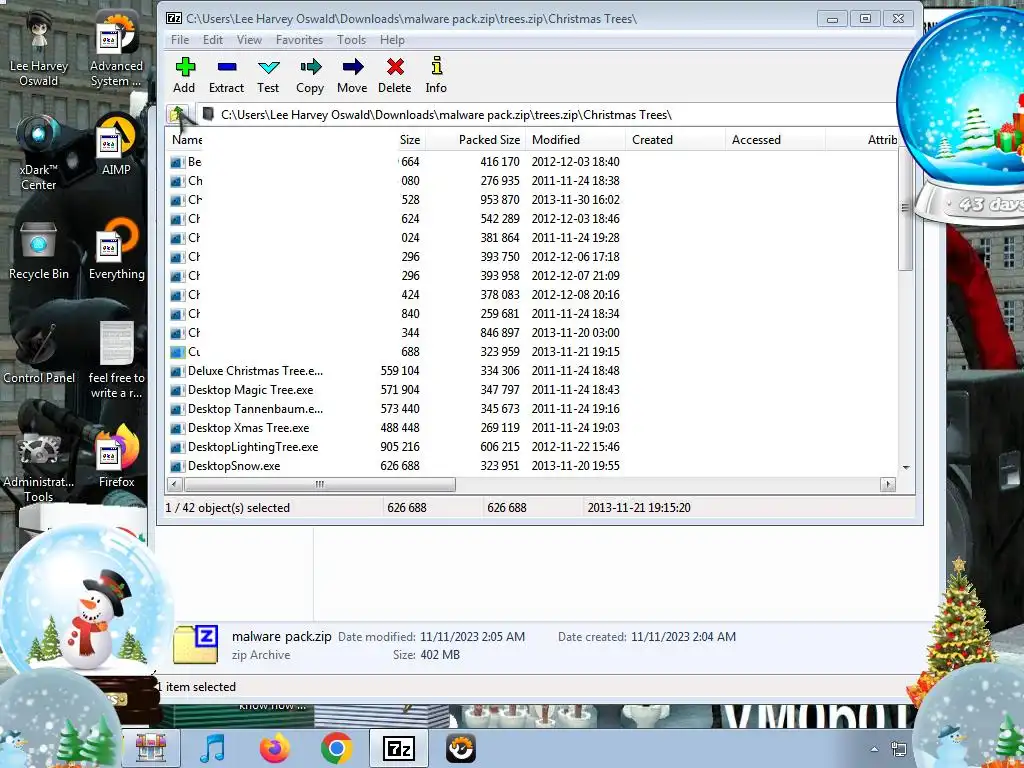The image size is (1024, 768).
Task: Select Deluxe Christmas Tree.exe file
Action: coord(255,371)
